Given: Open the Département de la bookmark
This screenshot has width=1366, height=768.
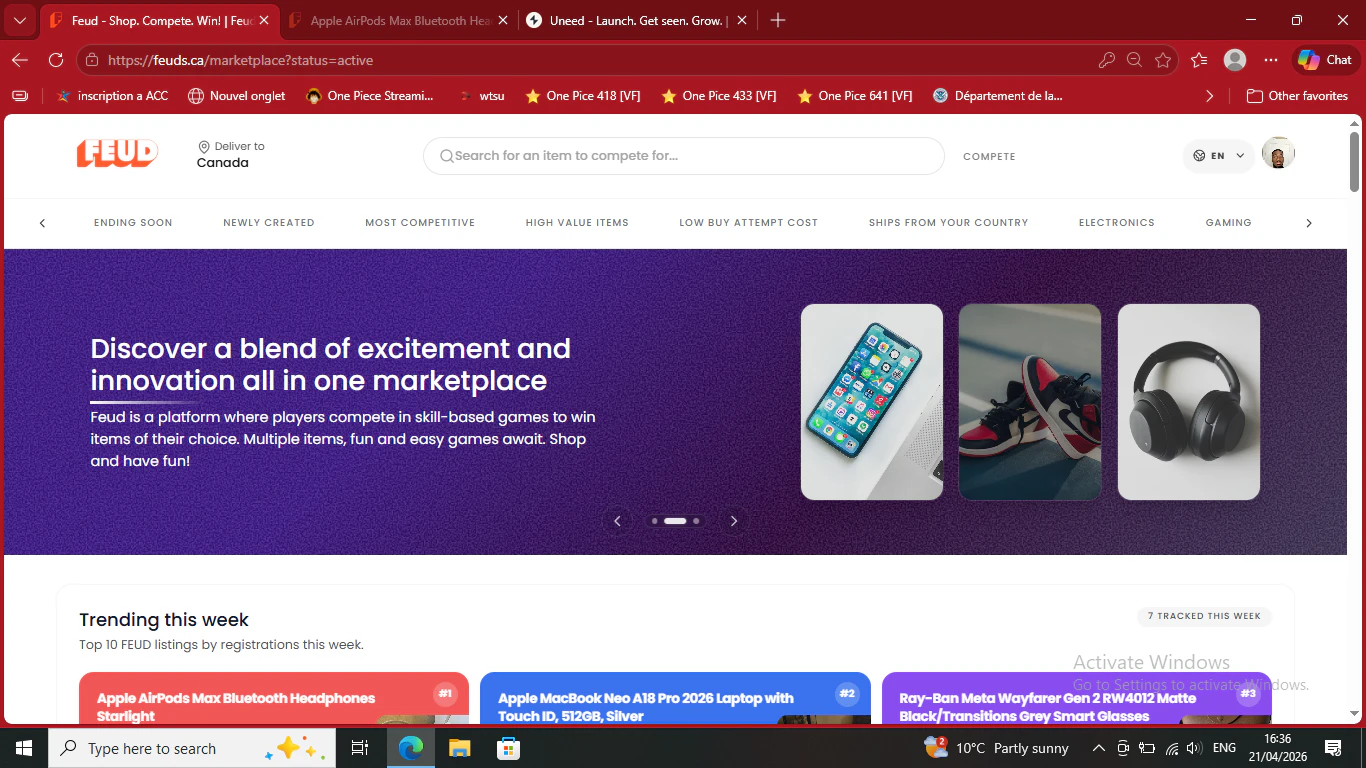Looking at the screenshot, I should pos(997,96).
